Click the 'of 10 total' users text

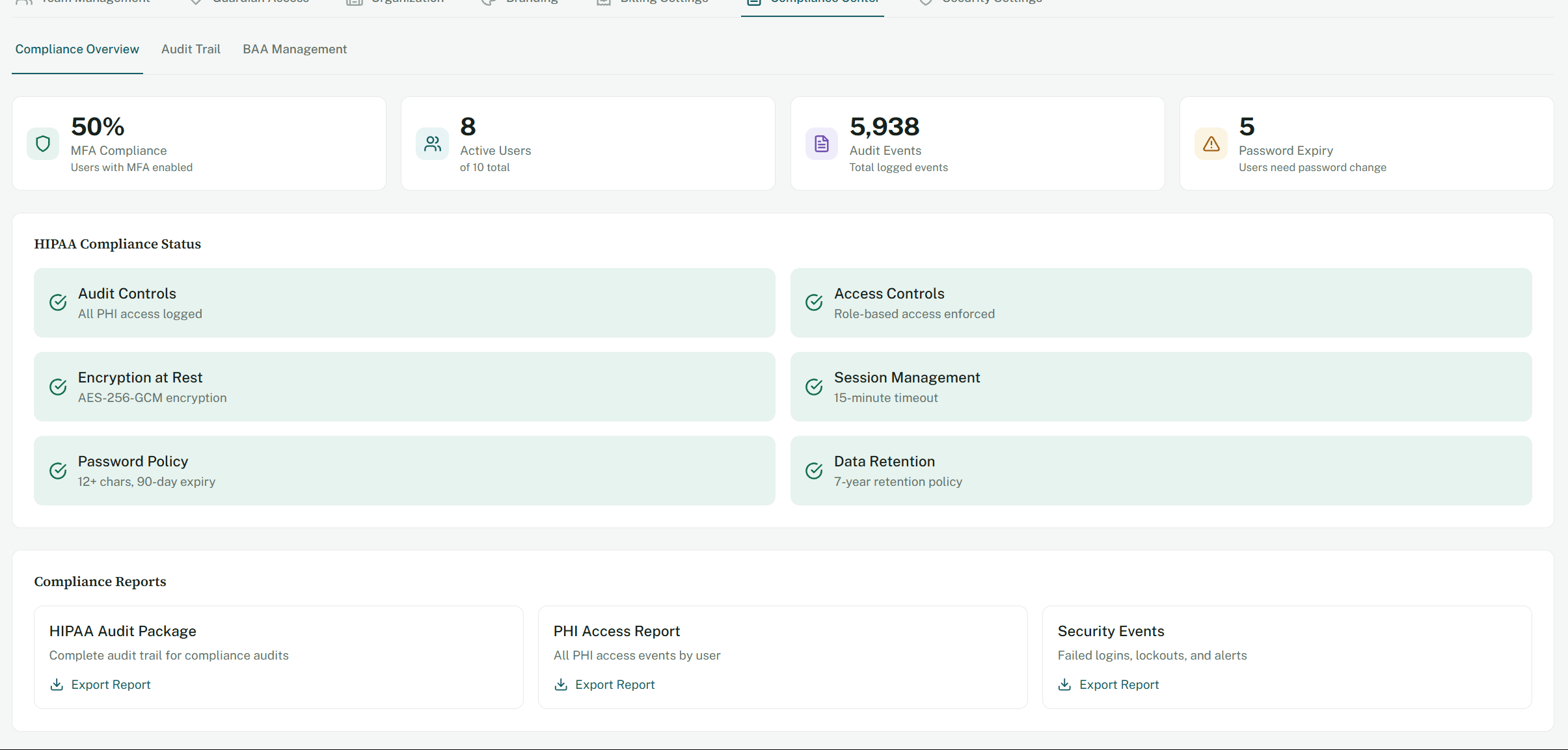coord(485,167)
